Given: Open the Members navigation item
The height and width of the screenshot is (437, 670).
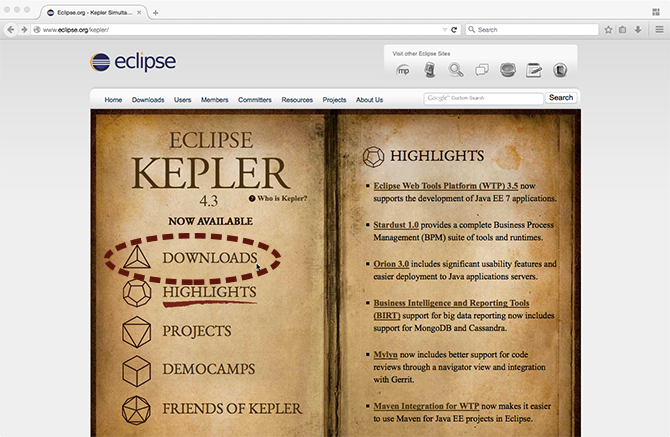Looking at the screenshot, I should (x=215, y=100).
